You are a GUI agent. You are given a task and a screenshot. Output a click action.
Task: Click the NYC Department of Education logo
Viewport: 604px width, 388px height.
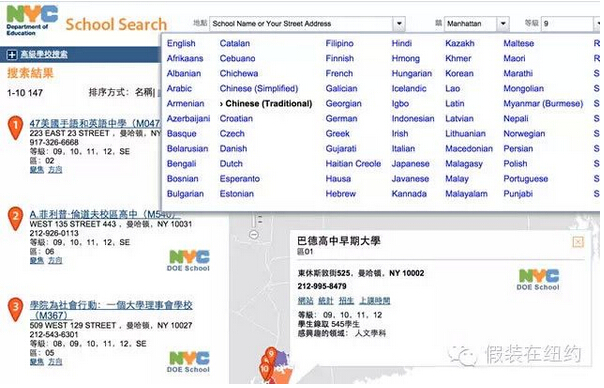[32, 21]
